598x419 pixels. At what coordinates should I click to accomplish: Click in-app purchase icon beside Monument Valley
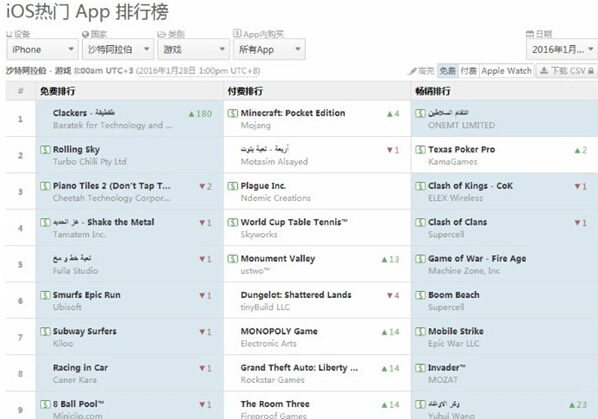tap(233, 258)
